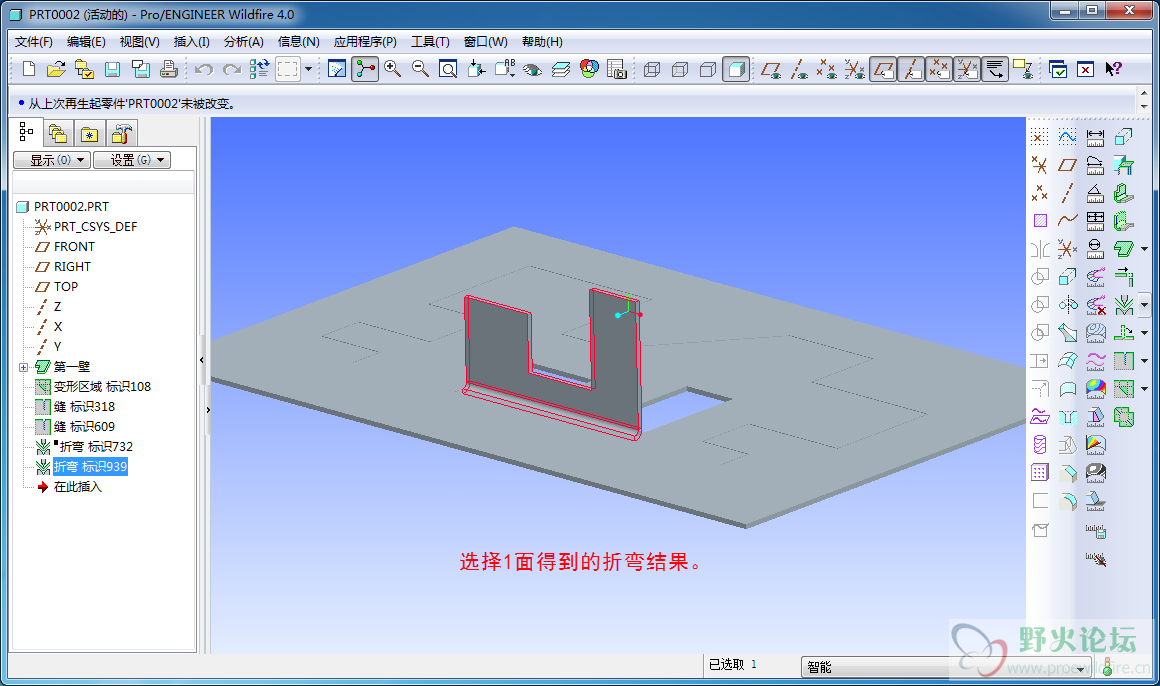Screen dimensions: 1160x686
Task: Open the Flat wall flyout arrow
Action: point(1144,249)
